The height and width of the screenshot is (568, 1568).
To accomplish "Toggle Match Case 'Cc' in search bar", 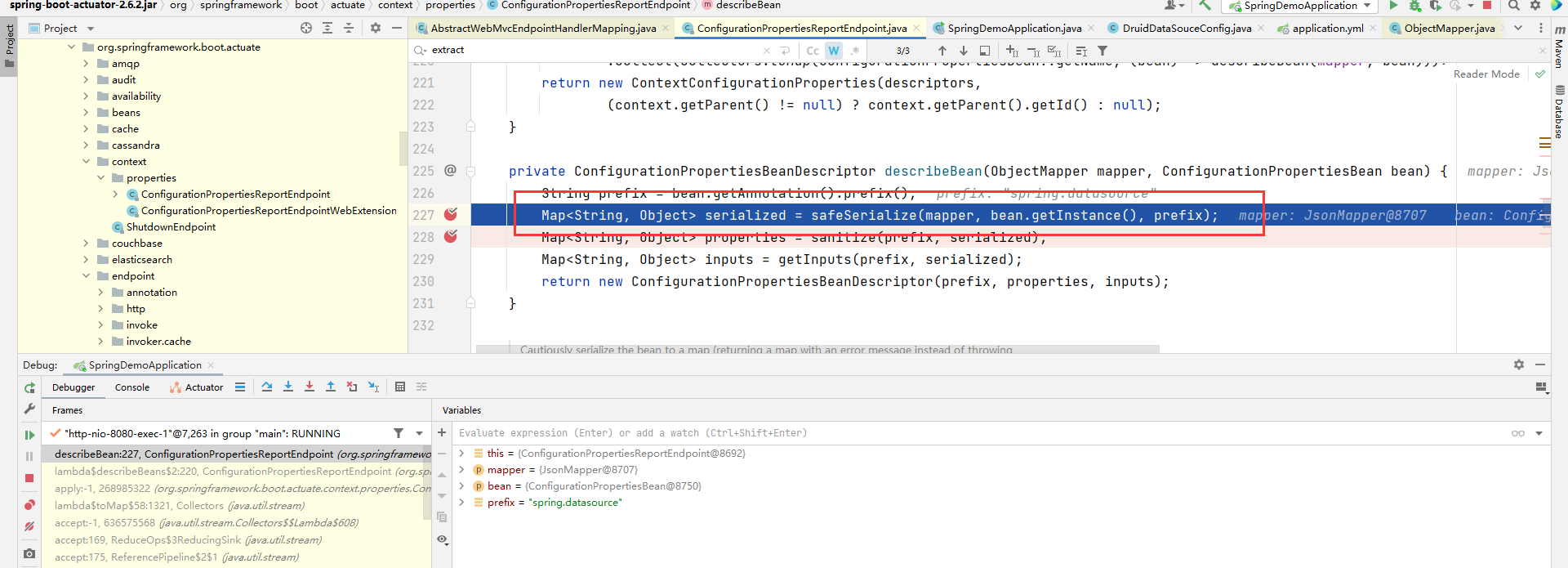I will pos(813,51).
